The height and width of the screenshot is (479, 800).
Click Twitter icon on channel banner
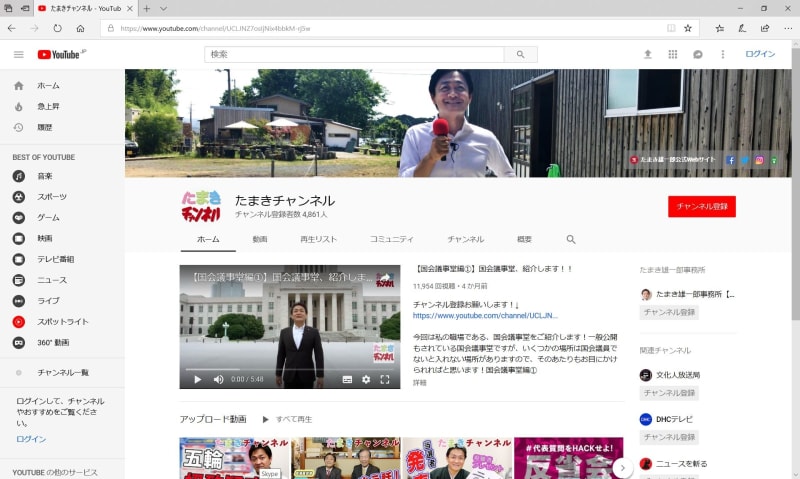click(x=745, y=160)
